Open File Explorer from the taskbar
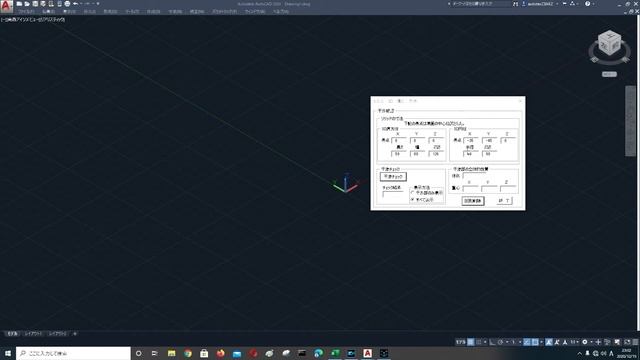640x360 pixels. (x=171, y=353)
